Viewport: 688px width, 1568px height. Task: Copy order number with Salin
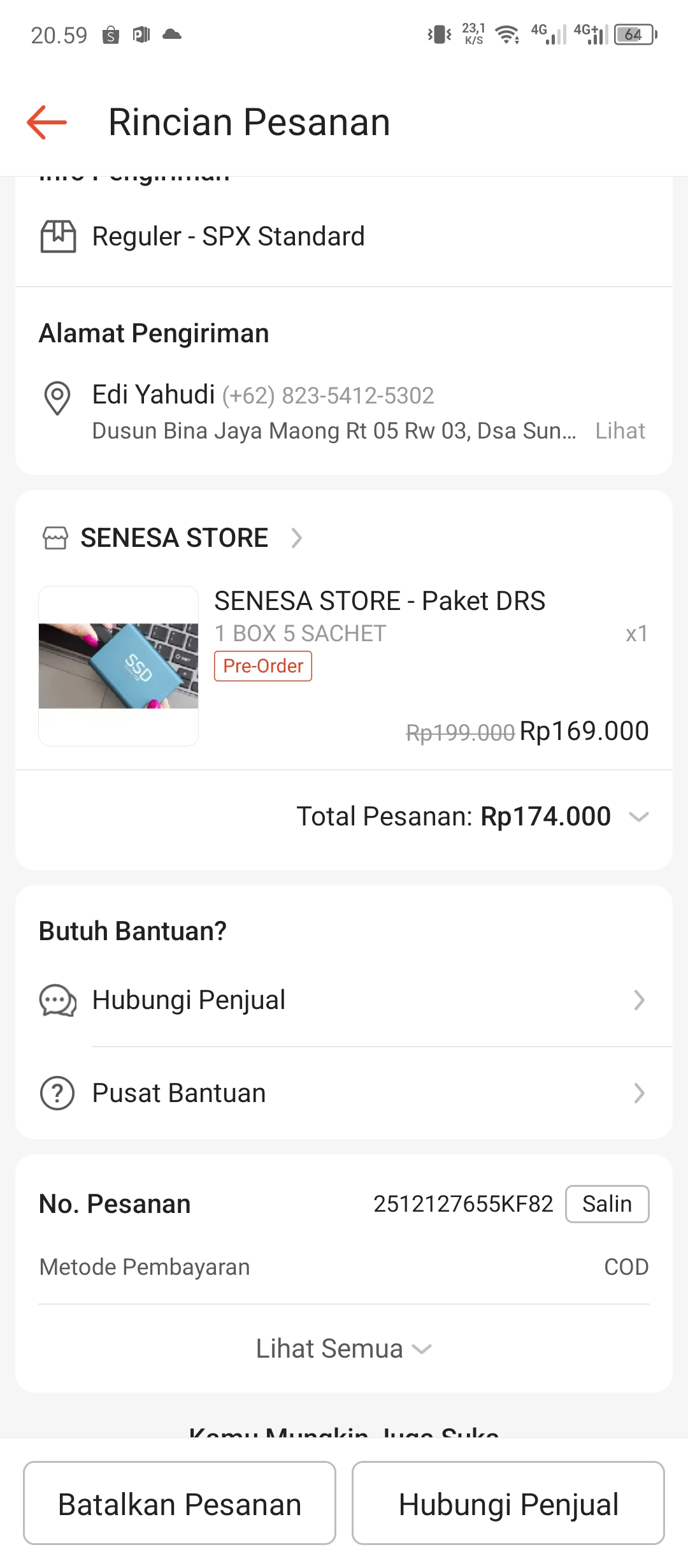[x=607, y=1204]
